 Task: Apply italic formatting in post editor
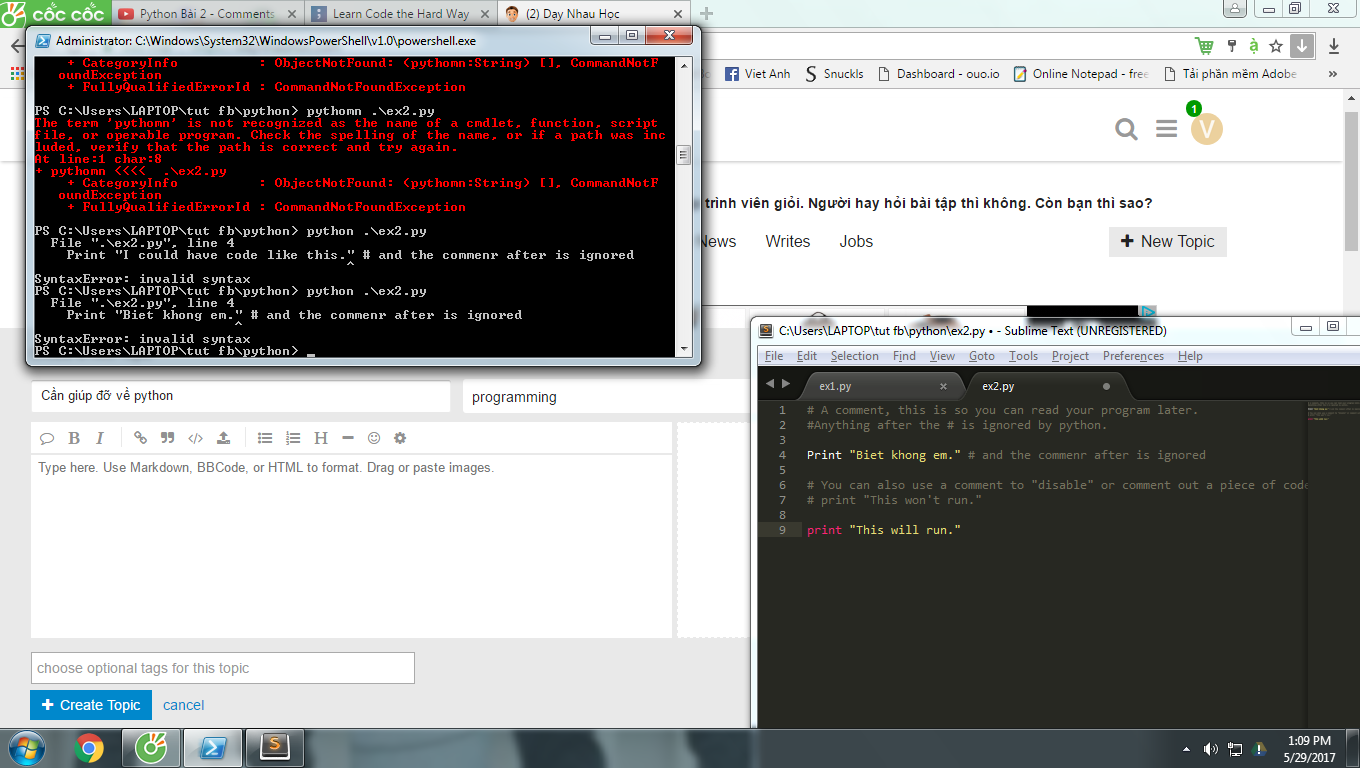pos(100,438)
